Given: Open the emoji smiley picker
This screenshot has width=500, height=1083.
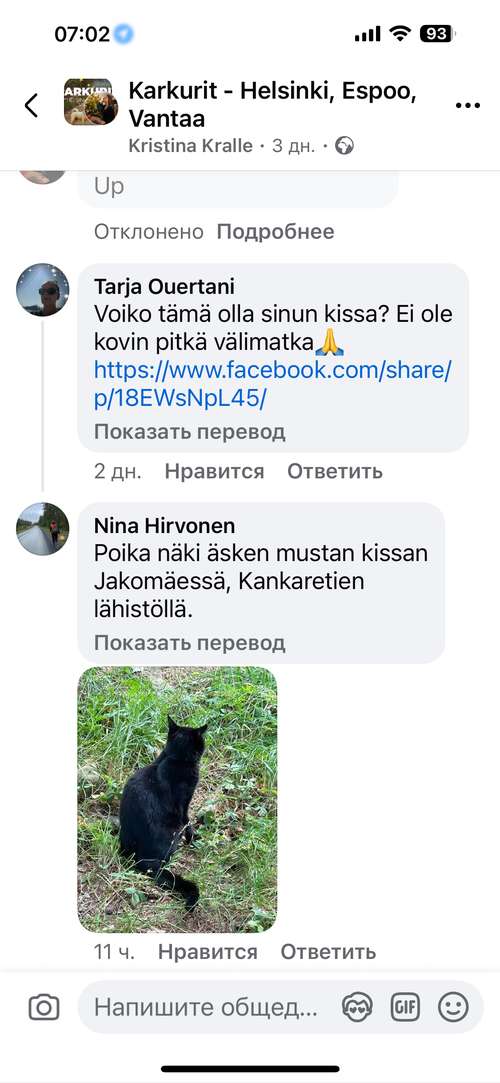Looking at the screenshot, I should click(453, 1007).
